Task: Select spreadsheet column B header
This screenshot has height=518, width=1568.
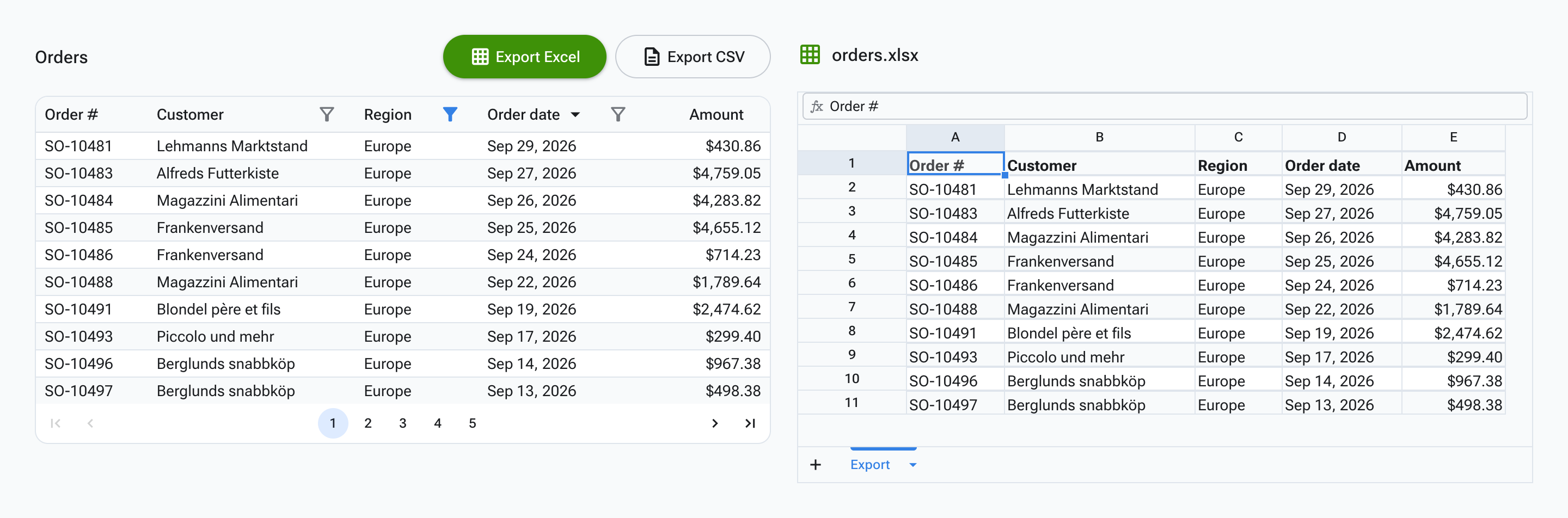Action: click(1099, 138)
